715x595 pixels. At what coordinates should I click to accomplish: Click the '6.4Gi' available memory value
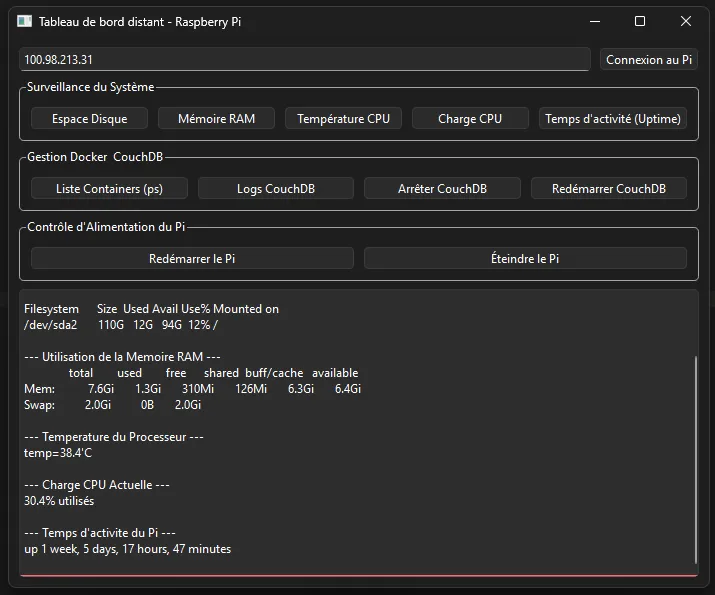[x=348, y=389]
